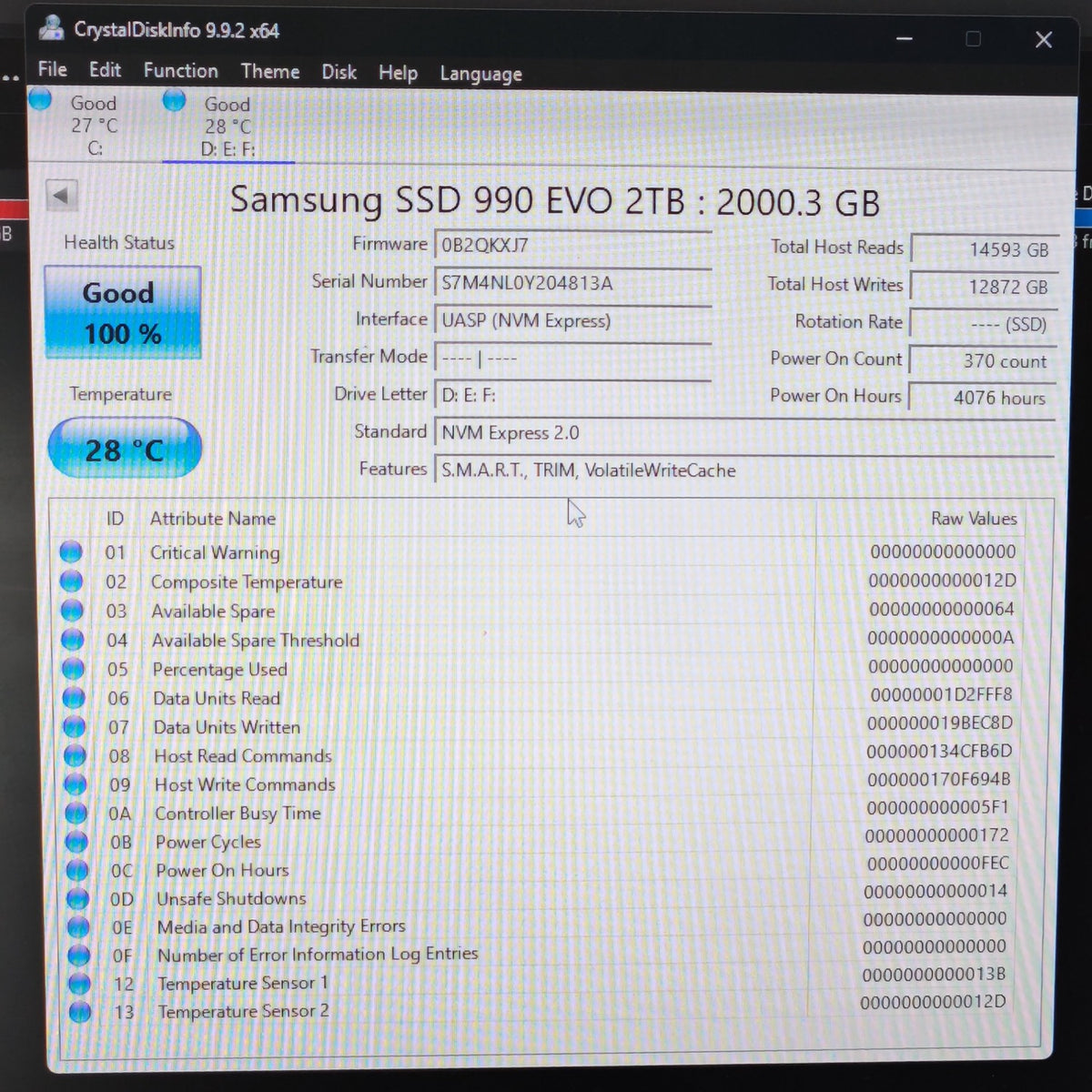Image resolution: width=1092 pixels, height=1092 pixels.
Task: Select the Unsafe Shutdowns attribute name
Action: 231,898
